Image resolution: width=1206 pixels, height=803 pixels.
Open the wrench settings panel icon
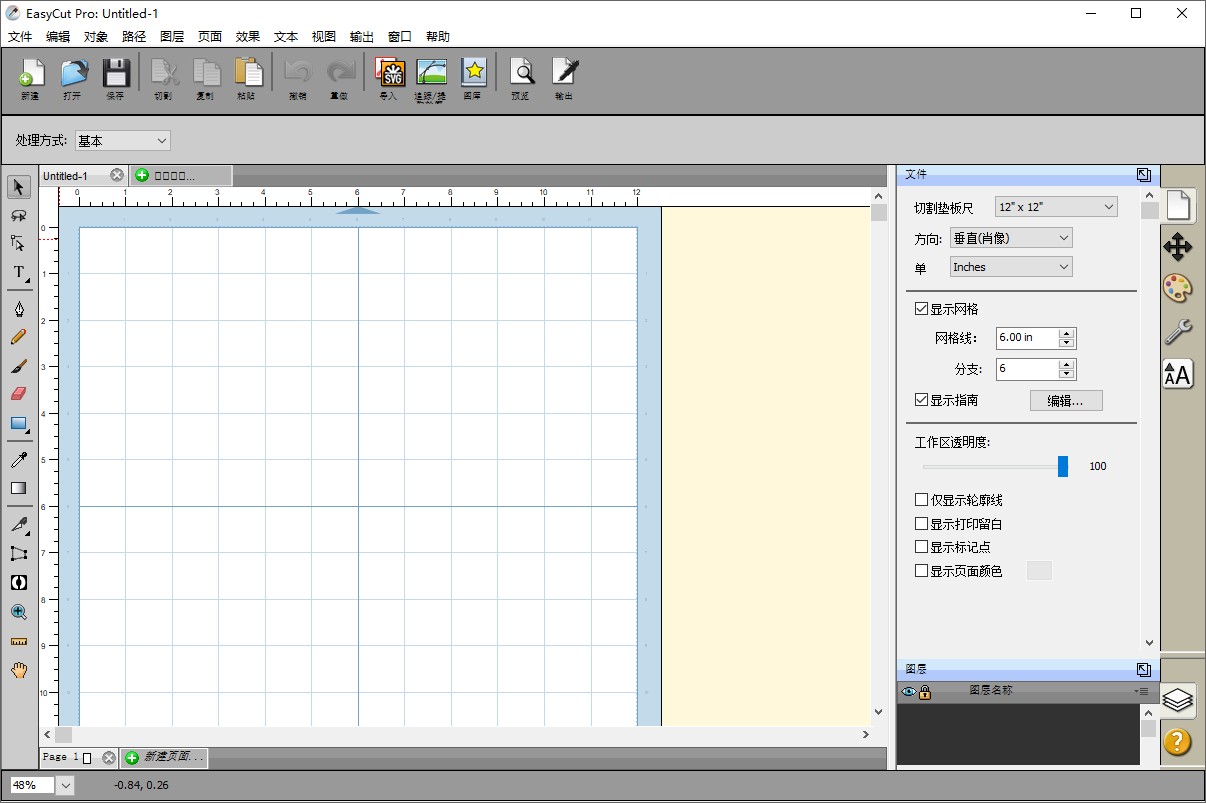[x=1178, y=331]
